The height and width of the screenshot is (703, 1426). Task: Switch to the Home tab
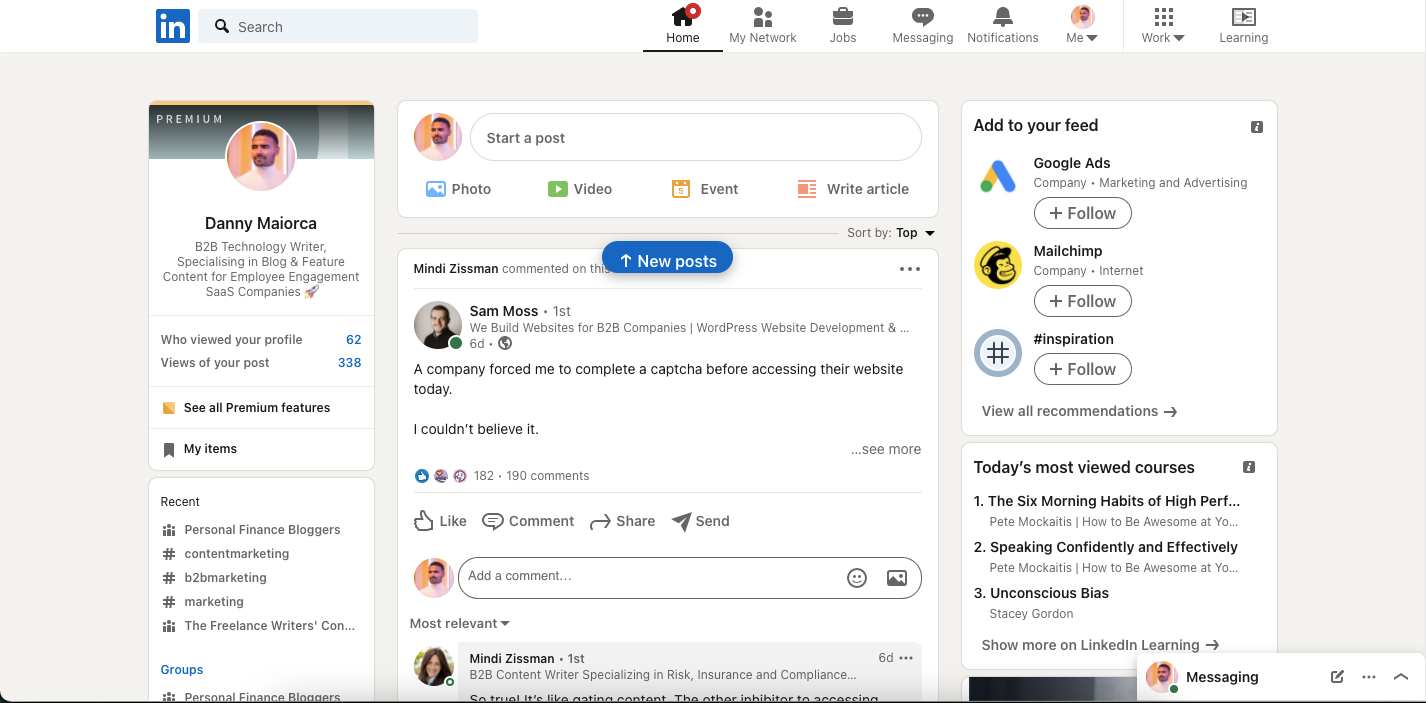pyautogui.click(x=682, y=25)
